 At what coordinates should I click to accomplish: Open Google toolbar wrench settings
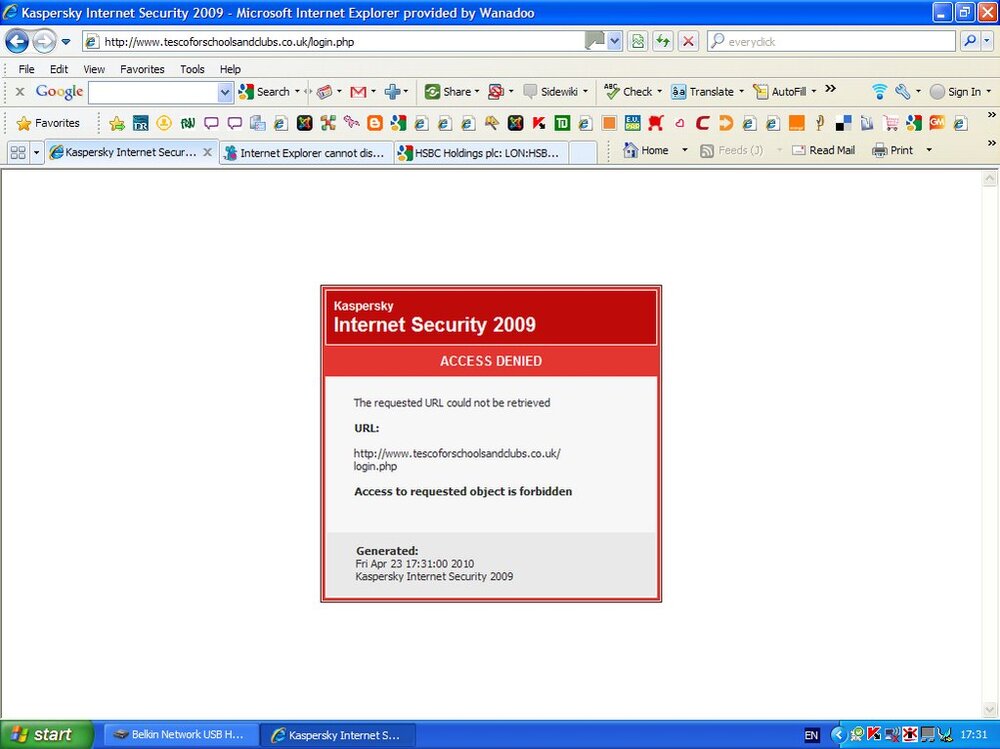point(902,92)
